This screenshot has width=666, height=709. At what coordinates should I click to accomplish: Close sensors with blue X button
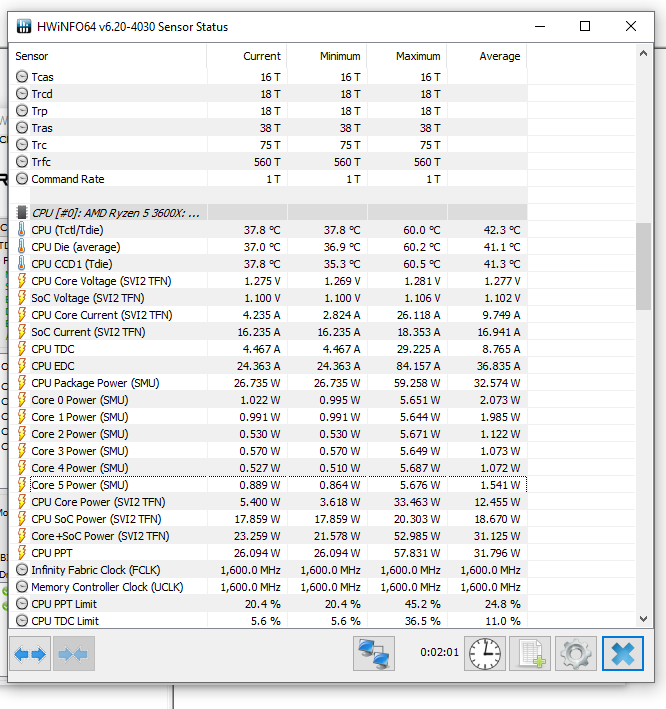pos(621,654)
